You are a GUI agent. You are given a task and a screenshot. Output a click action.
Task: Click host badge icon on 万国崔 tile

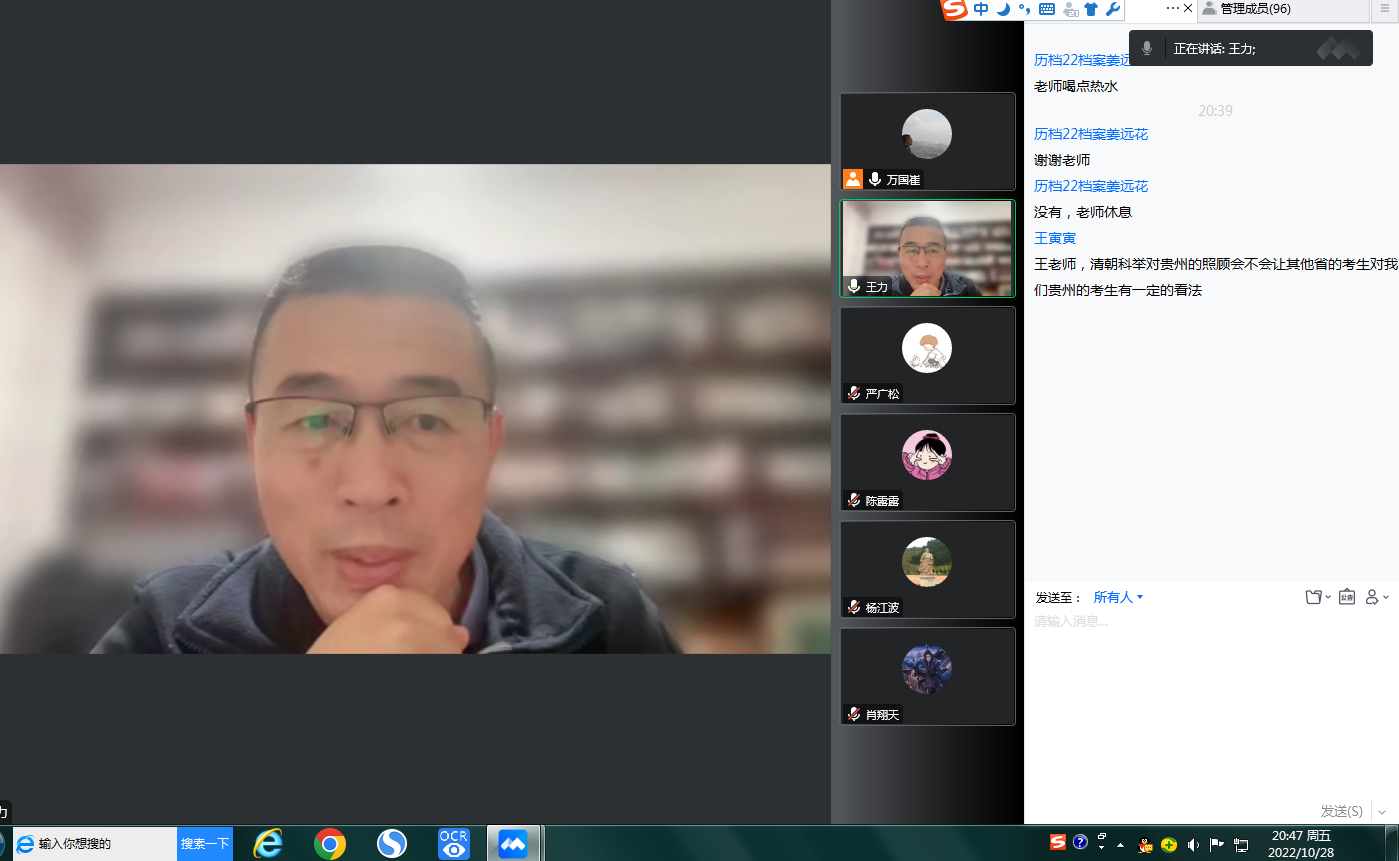pyautogui.click(x=853, y=179)
